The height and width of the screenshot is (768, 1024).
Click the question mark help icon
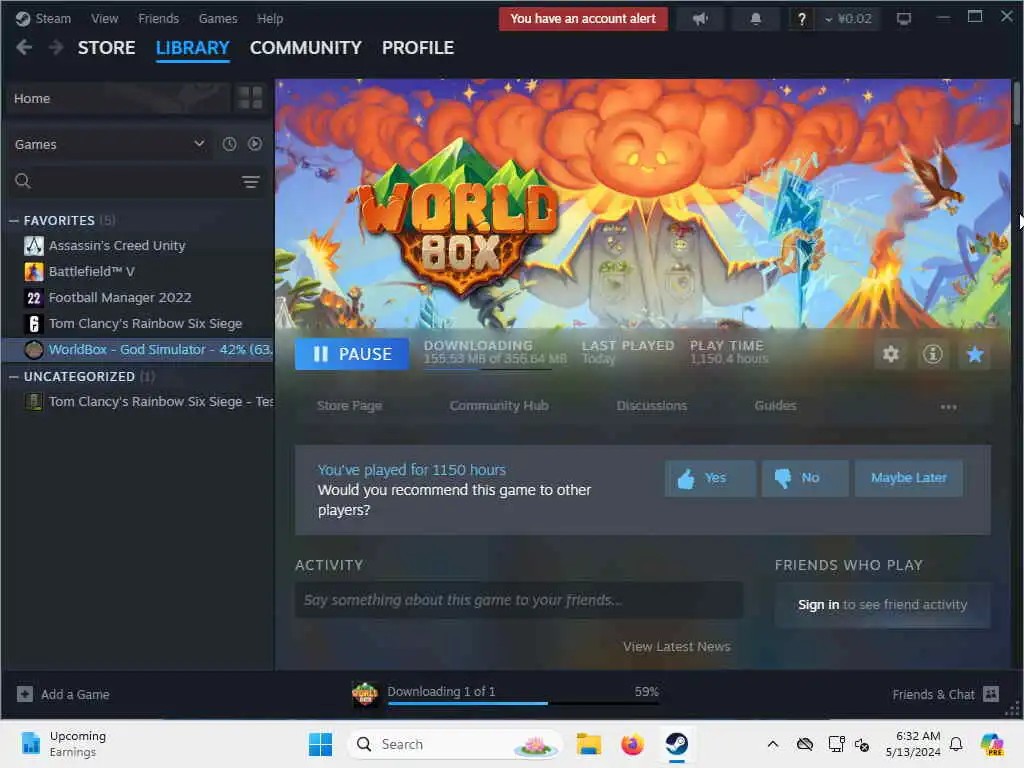801,19
